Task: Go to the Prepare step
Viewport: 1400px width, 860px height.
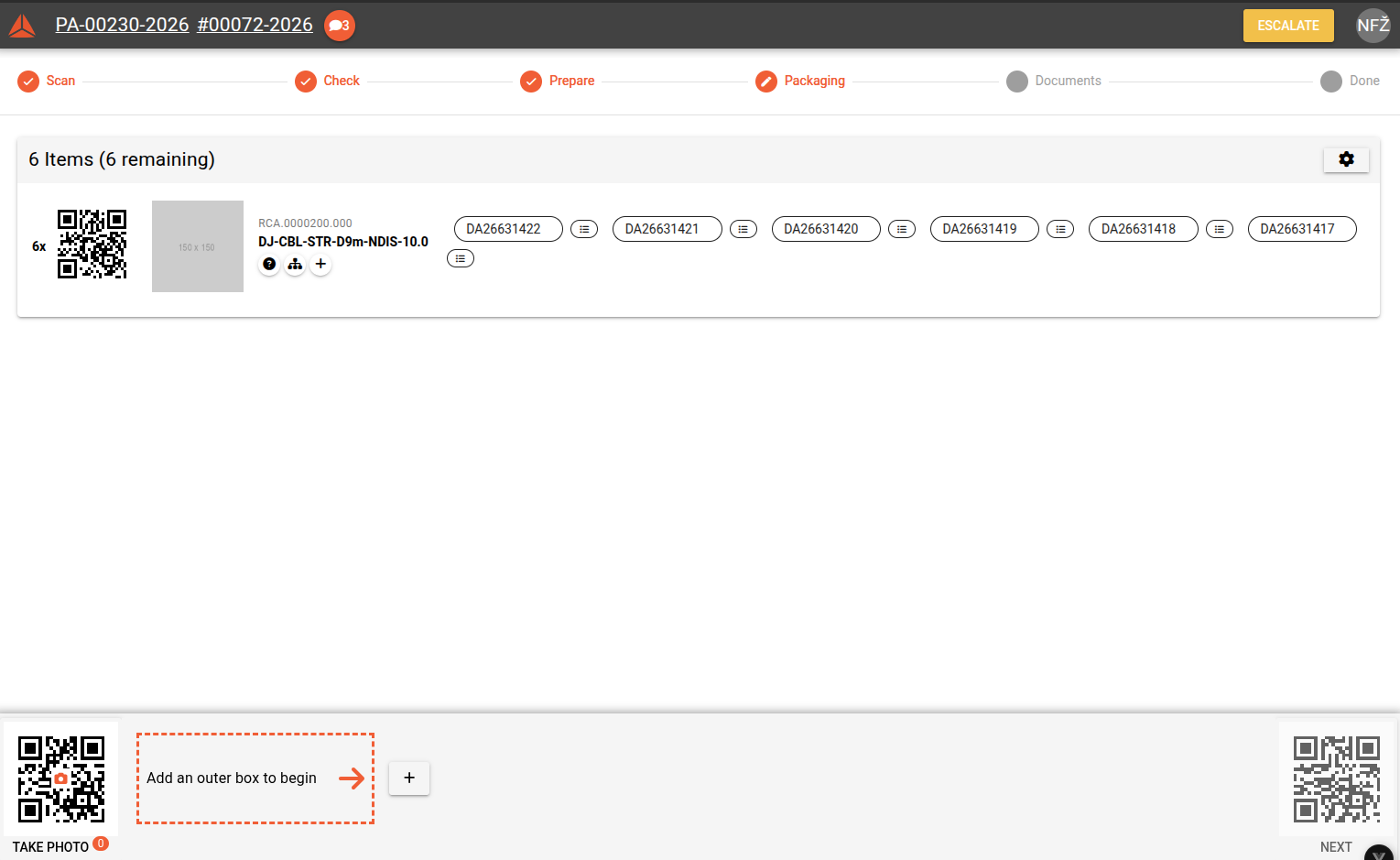Action: [x=558, y=81]
